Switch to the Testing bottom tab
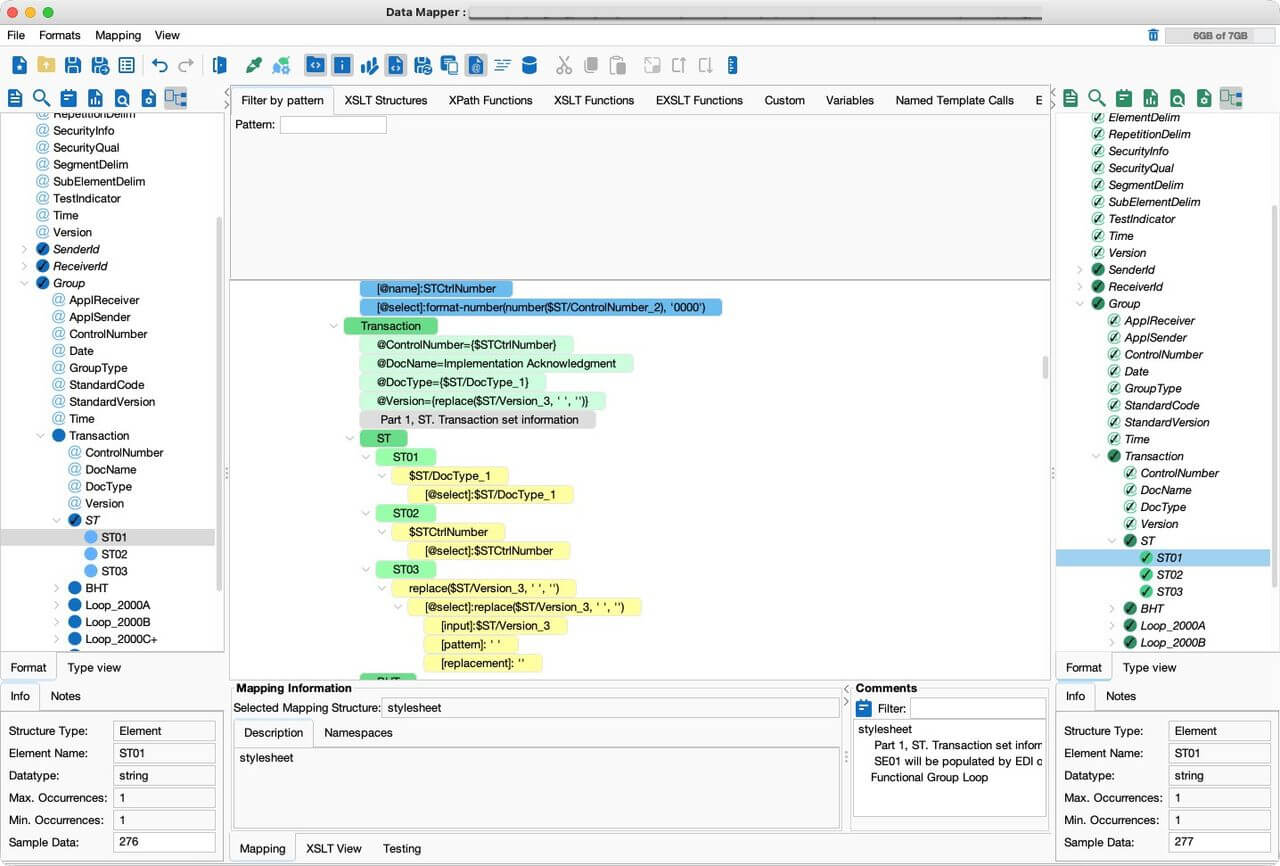 click(x=402, y=848)
